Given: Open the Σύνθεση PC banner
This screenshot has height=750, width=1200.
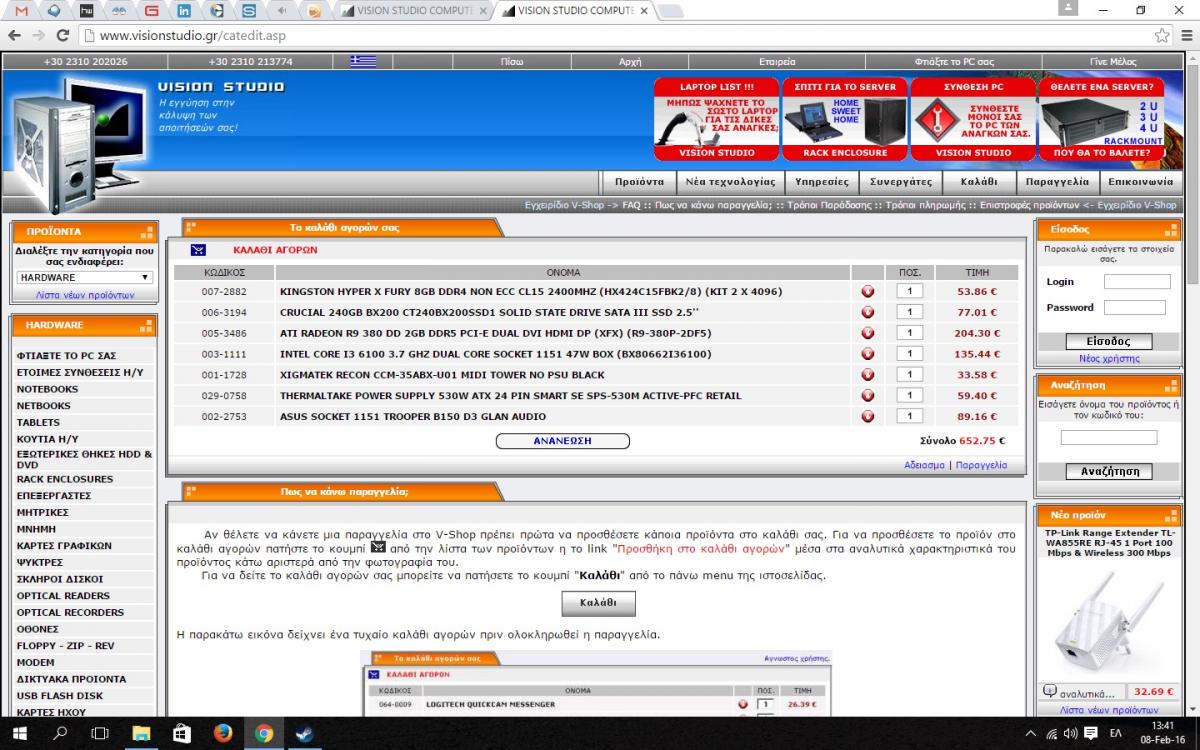Looking at the screenshot, I should (x=973, y=120).
